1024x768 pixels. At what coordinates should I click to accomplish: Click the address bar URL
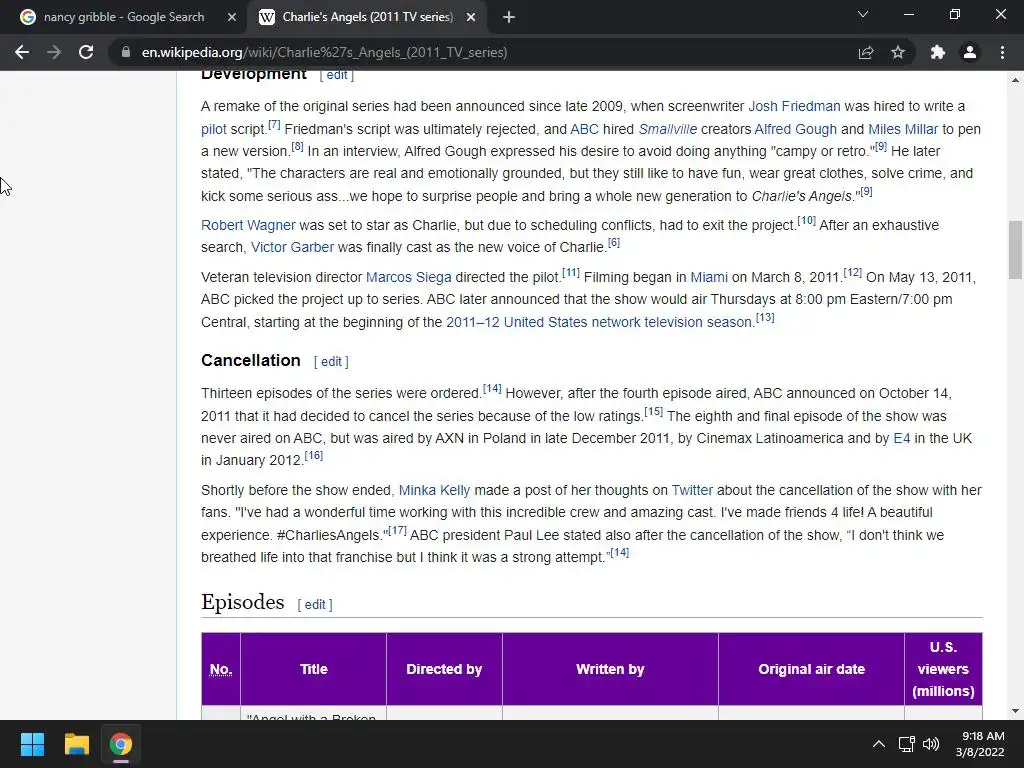[x=325, y=52]
